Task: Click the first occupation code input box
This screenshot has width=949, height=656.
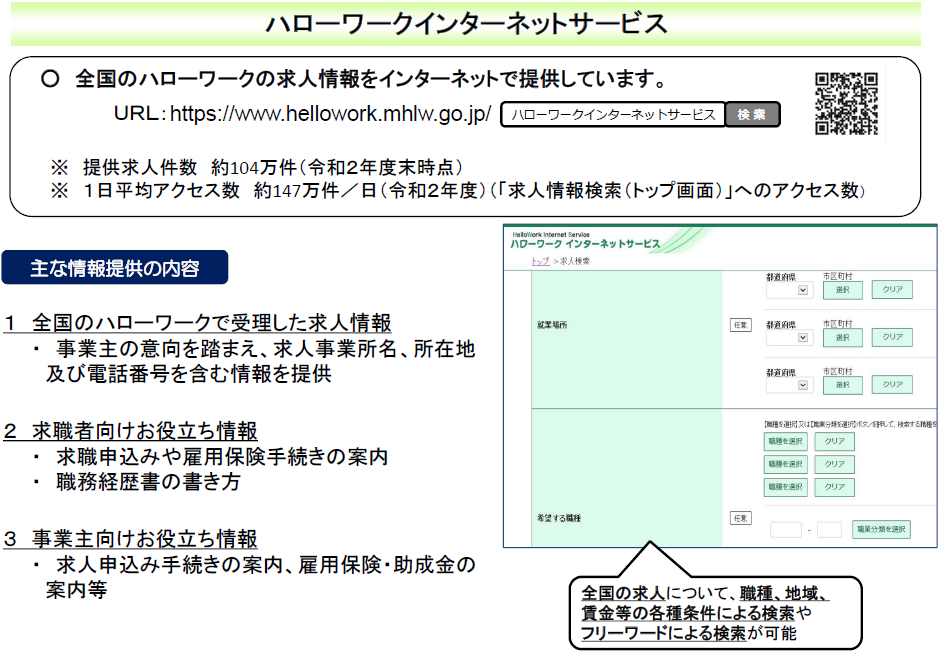Action: (x=786, y=530)
